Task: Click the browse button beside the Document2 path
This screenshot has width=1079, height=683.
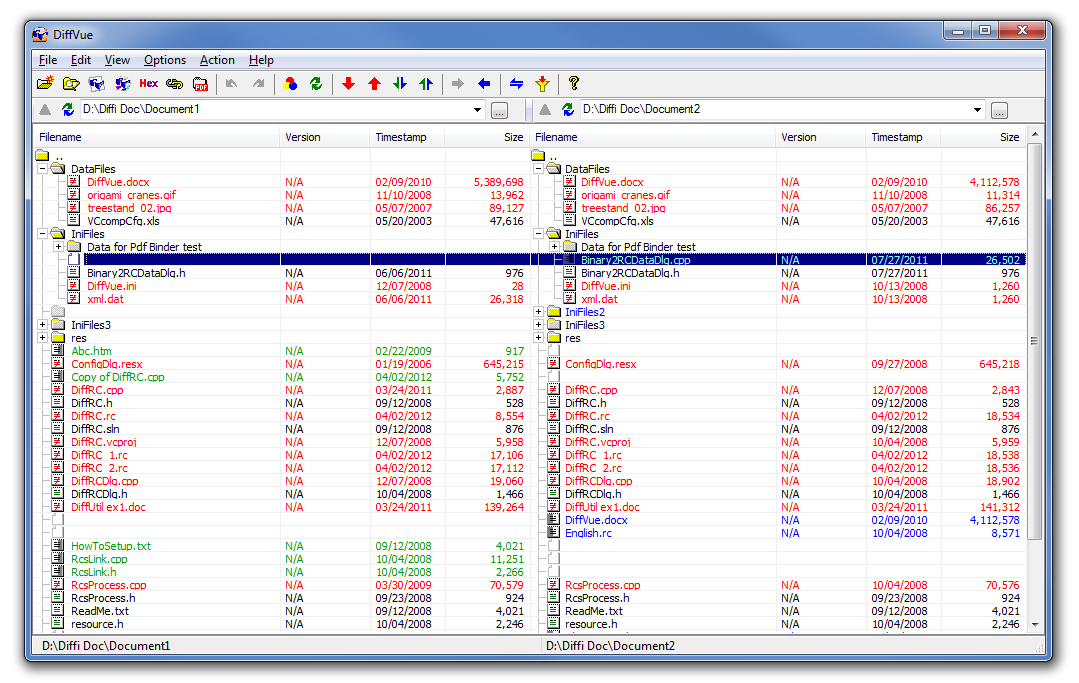Action: (x=999, y=110)
